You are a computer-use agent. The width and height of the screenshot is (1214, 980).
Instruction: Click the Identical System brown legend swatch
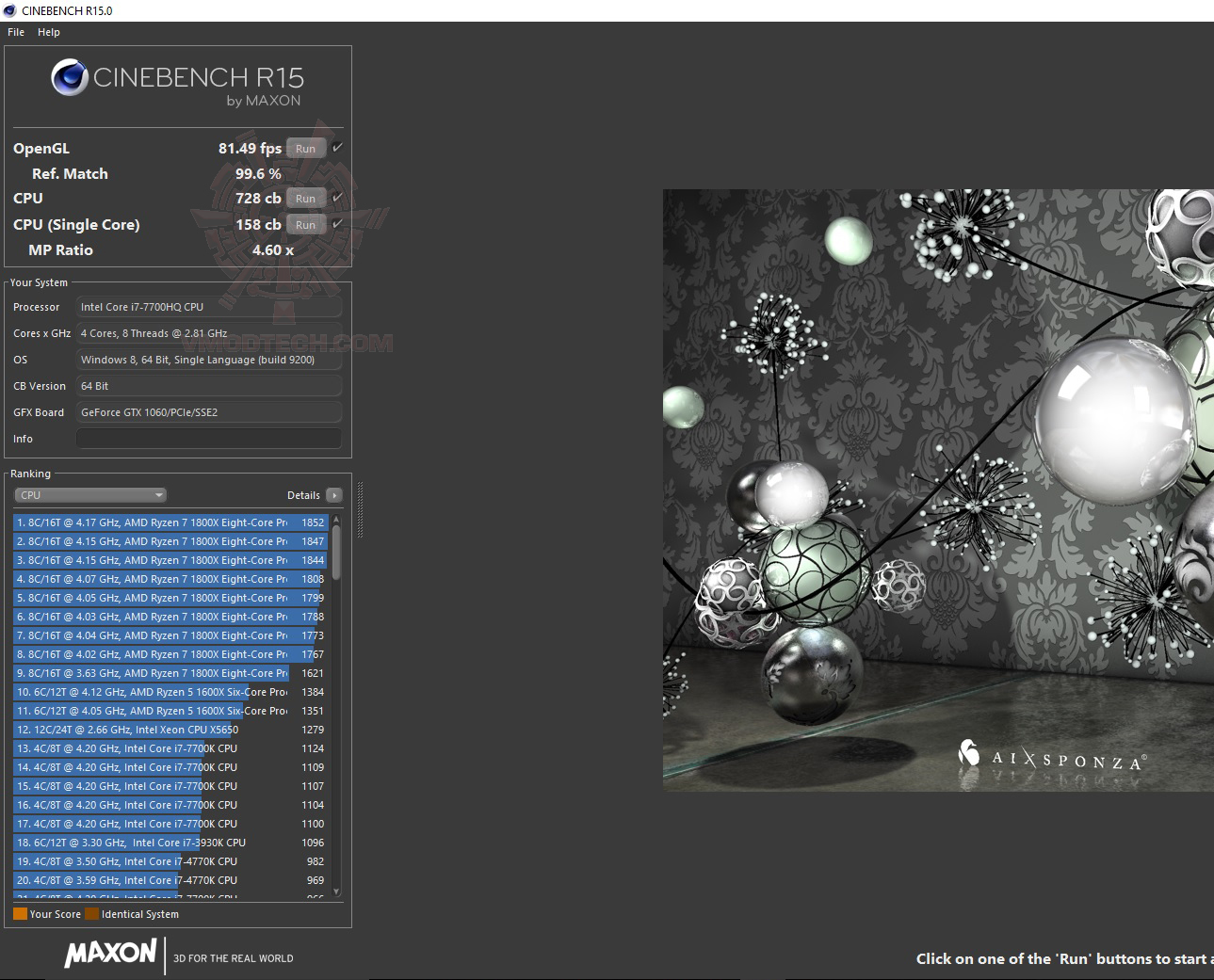[x=91, y=914]
